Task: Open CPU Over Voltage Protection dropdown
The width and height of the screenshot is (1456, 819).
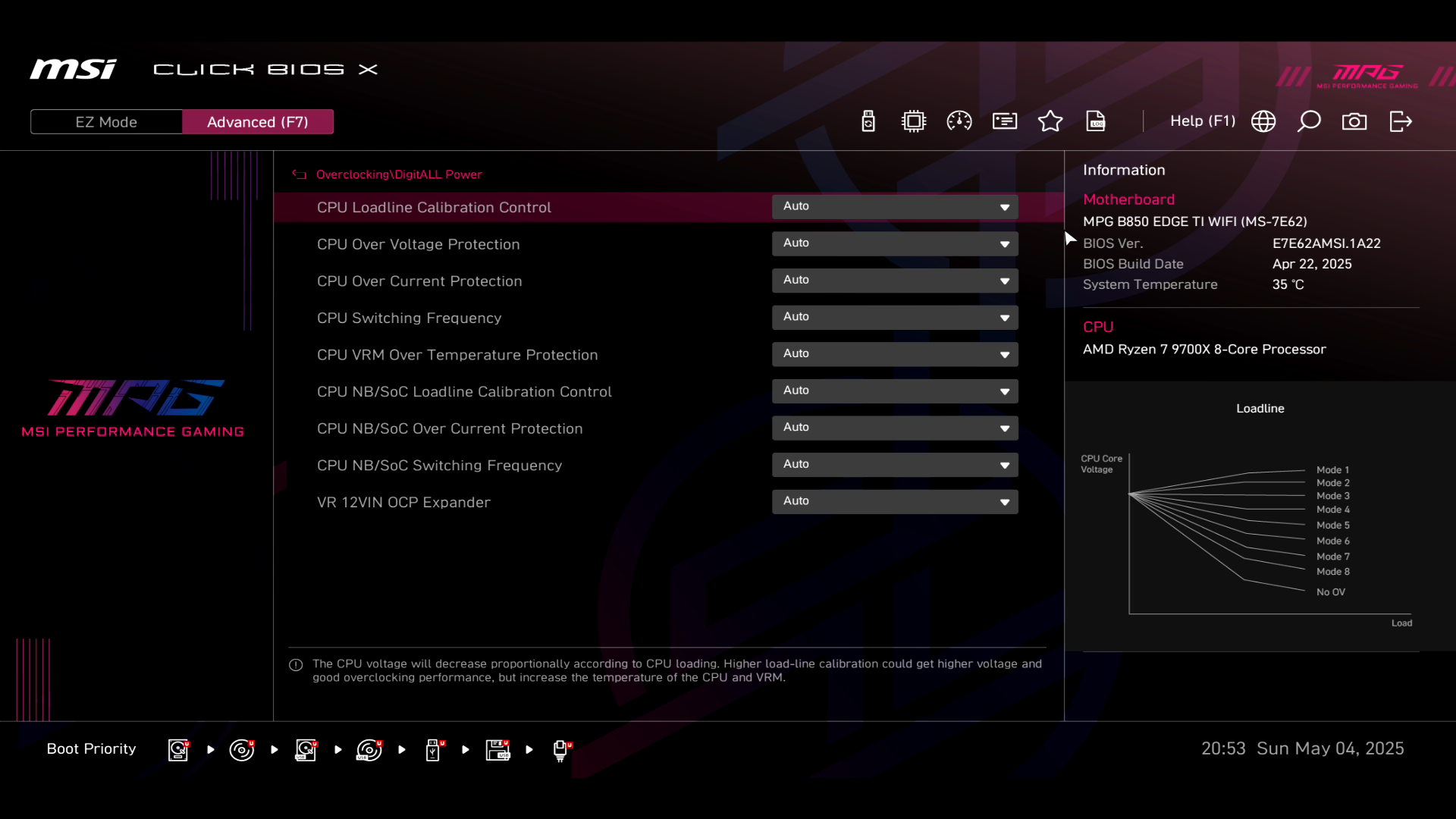Action: click(x=895, y=243)
